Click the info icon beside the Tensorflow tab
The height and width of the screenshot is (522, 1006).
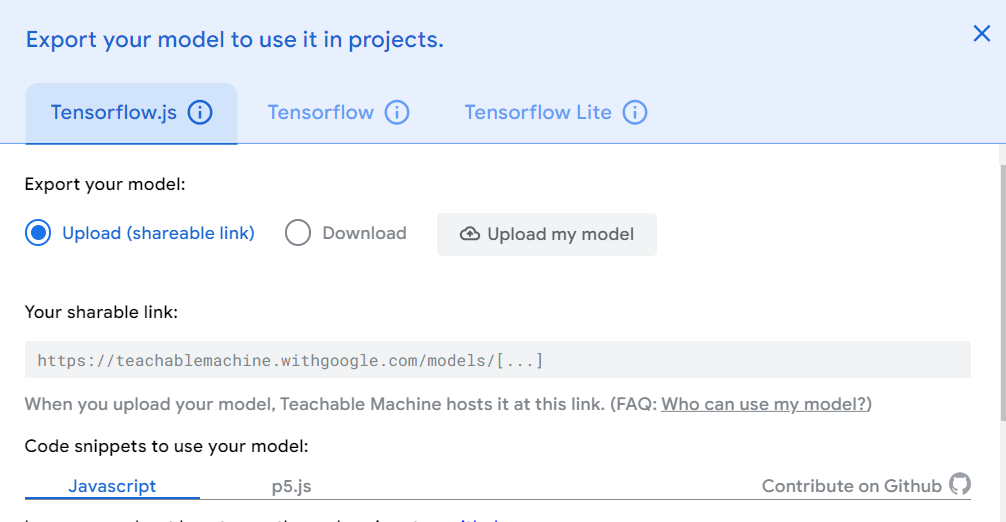tap(397, 112)
